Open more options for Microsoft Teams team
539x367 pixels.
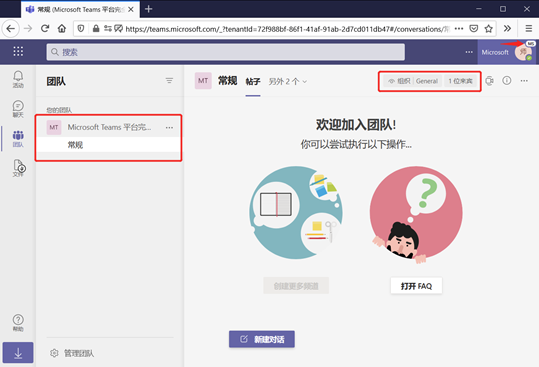pos(169,127)
